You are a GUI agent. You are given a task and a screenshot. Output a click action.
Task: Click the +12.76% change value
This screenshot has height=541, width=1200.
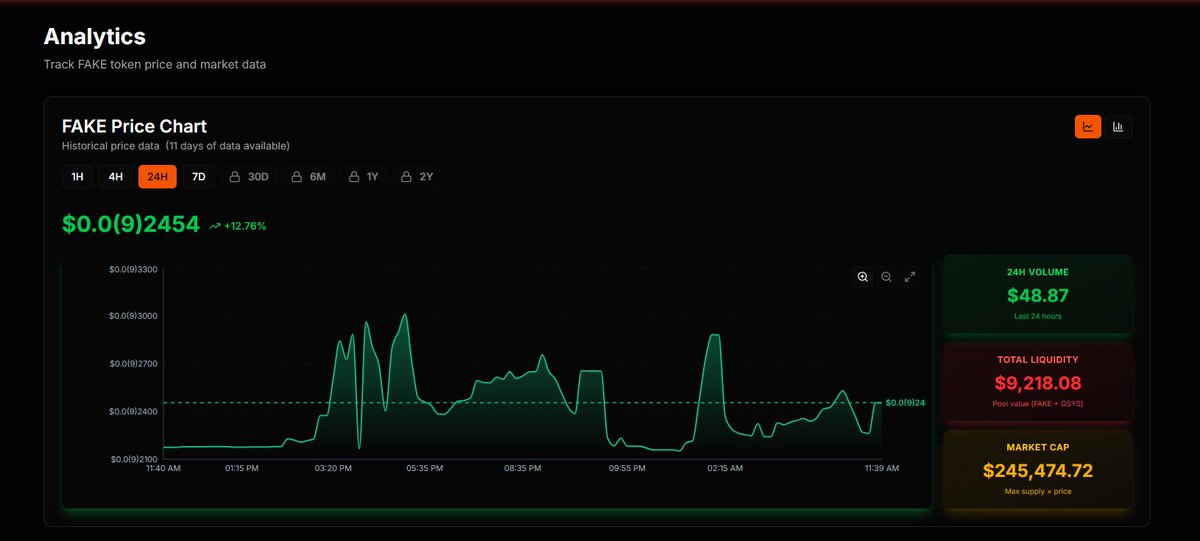point(245,226)
